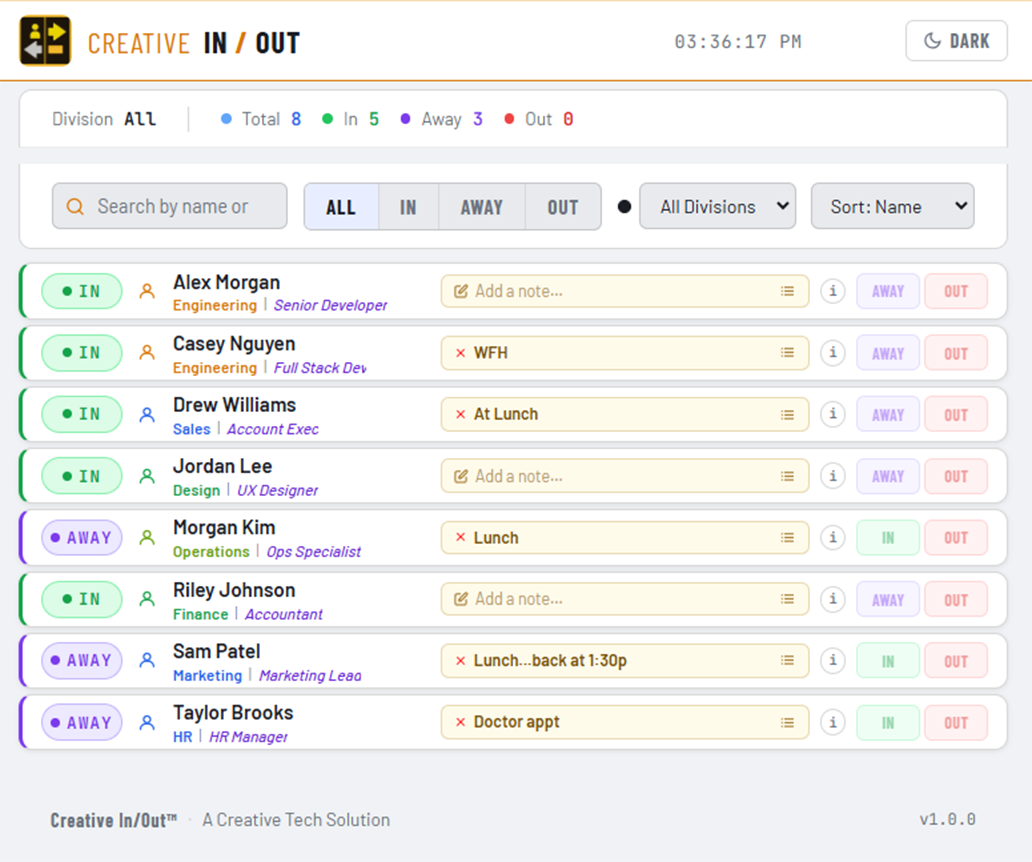This screenshot has width=1032, height=862.
Task: Show info for Morgan Kim
Action: tap(833, 538)
